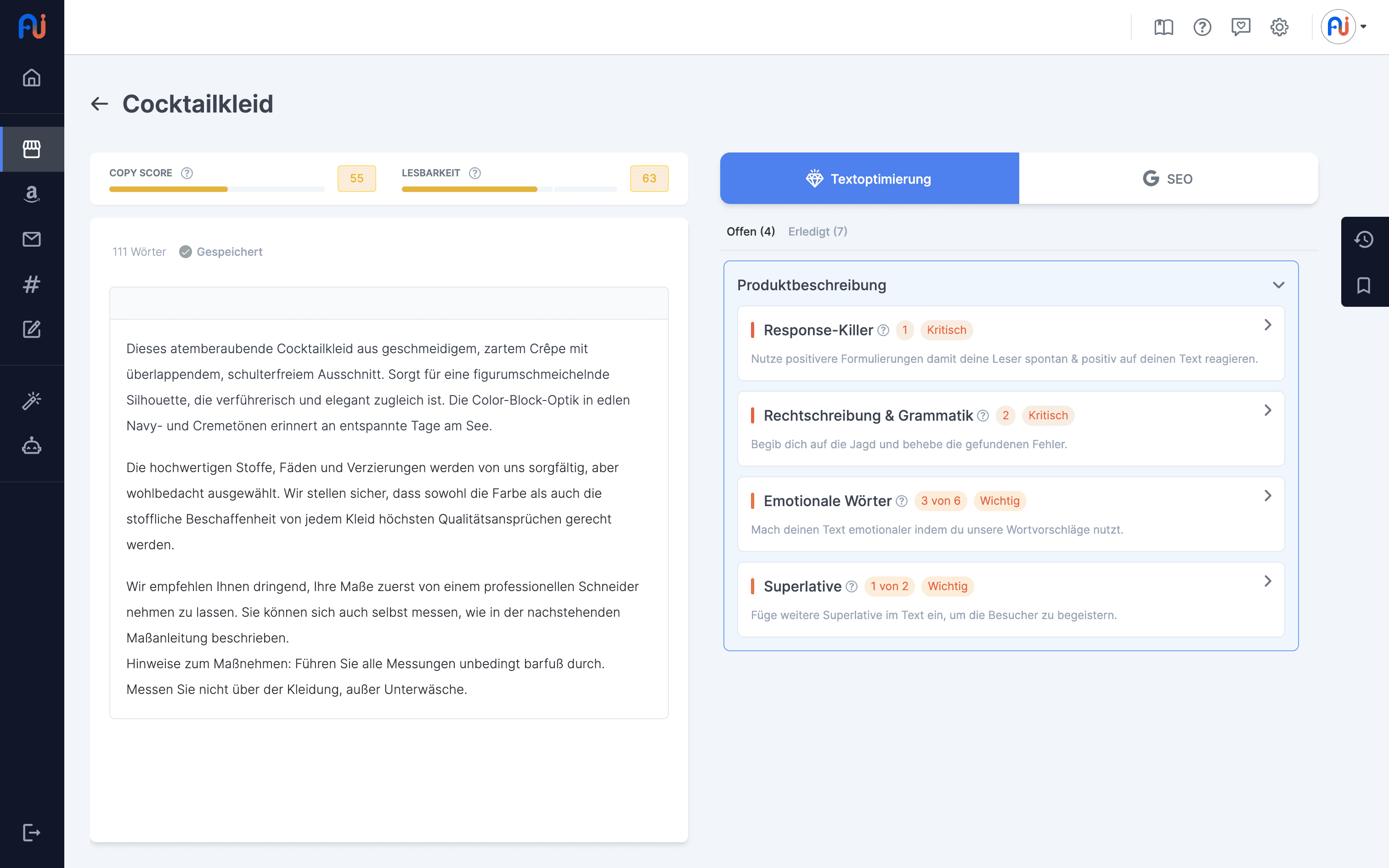The width and height of the screenshot is (1389, 868).
Task: Open the home icon in sidebar
Action: click(32, 78)
